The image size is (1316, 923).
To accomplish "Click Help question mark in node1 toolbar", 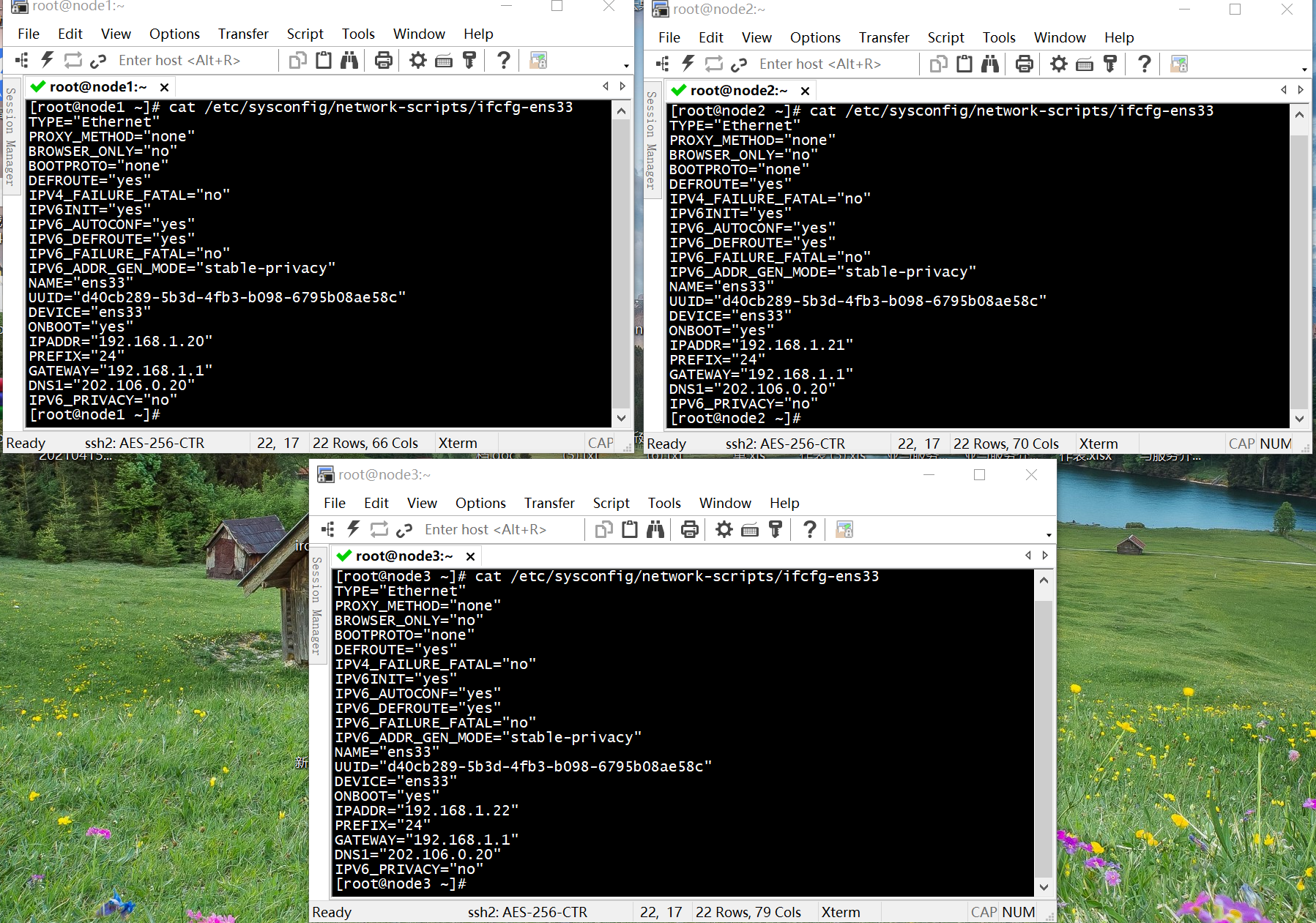I will [504, 60].
